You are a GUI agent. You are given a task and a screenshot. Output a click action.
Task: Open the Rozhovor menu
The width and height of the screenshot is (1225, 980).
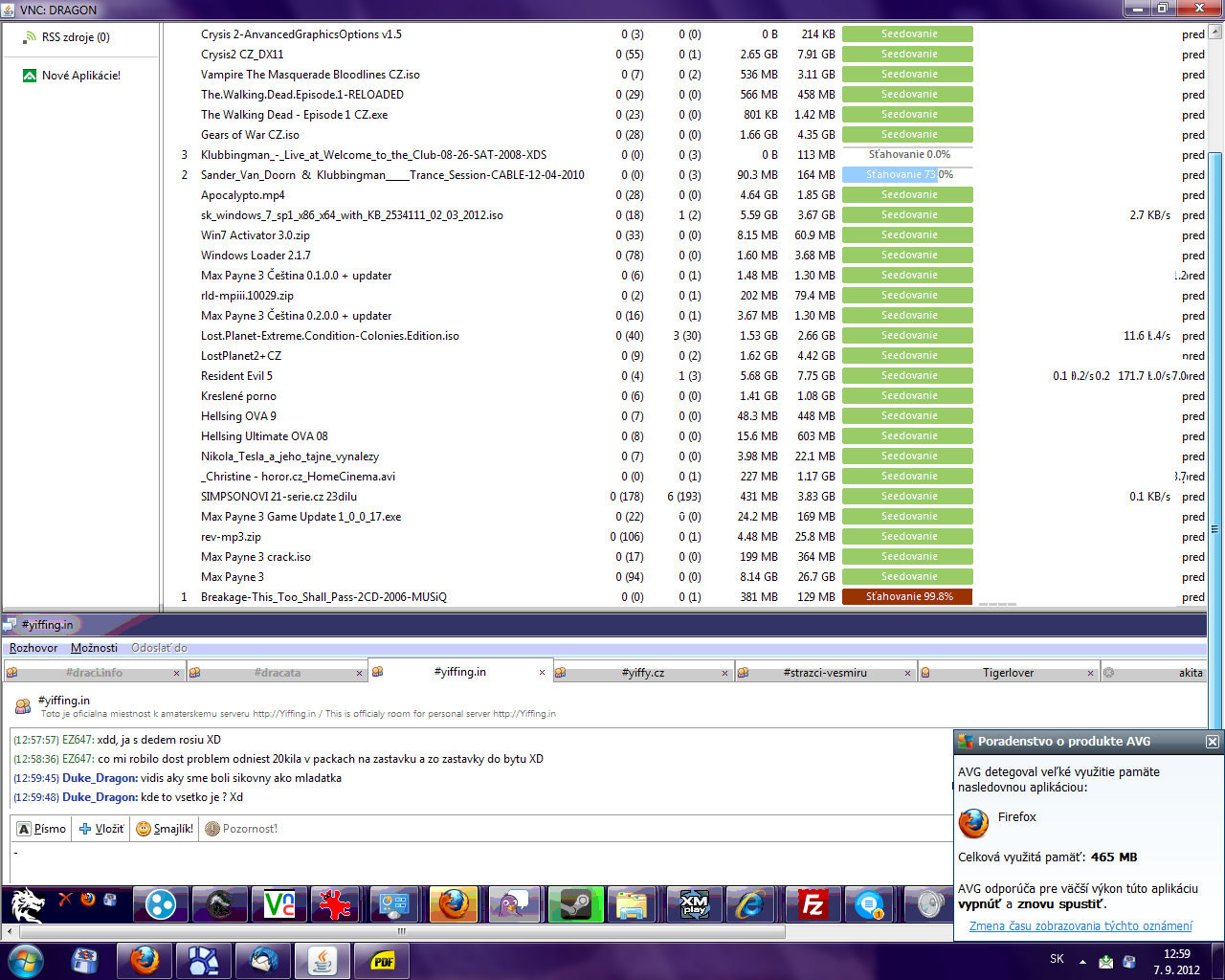tap(33, 648)
